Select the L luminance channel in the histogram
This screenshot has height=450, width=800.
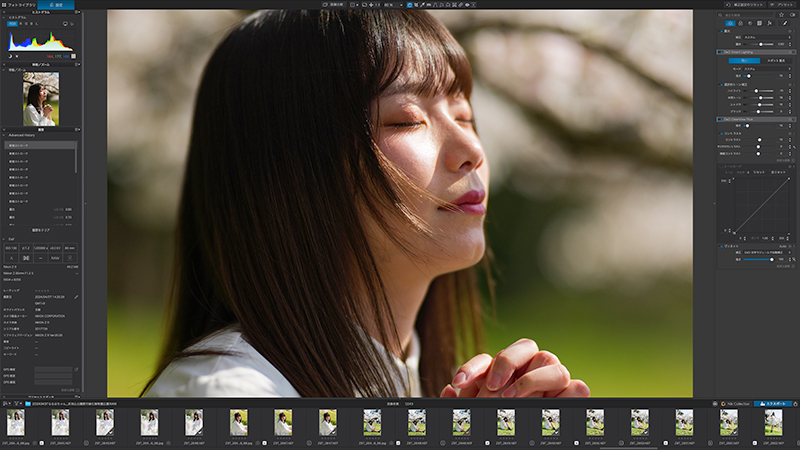[x=36, y=23]
